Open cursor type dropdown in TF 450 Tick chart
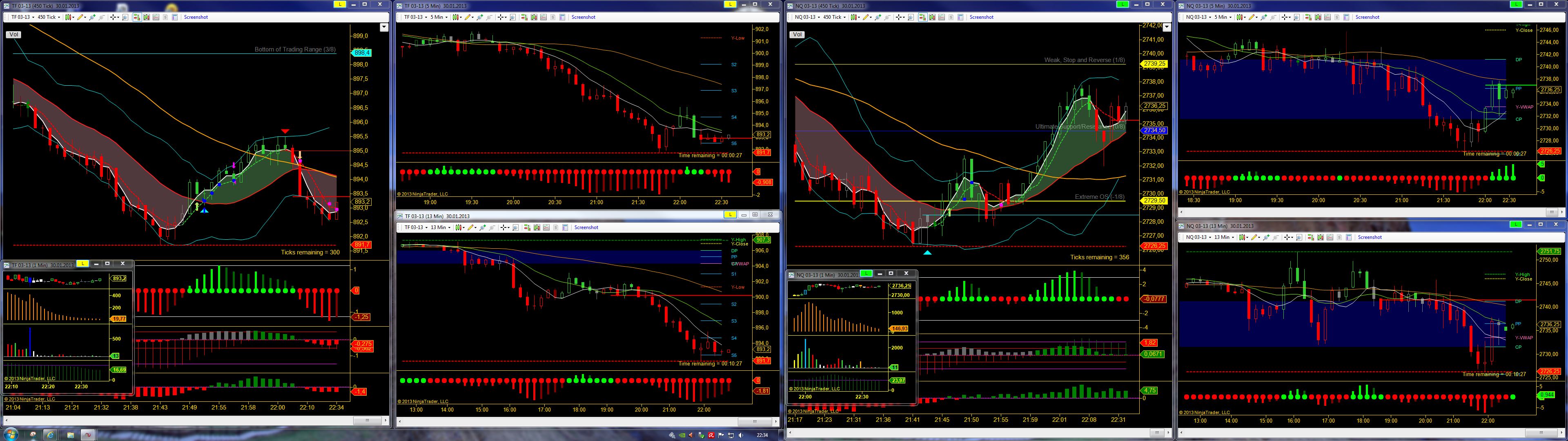 pos(114,17)
